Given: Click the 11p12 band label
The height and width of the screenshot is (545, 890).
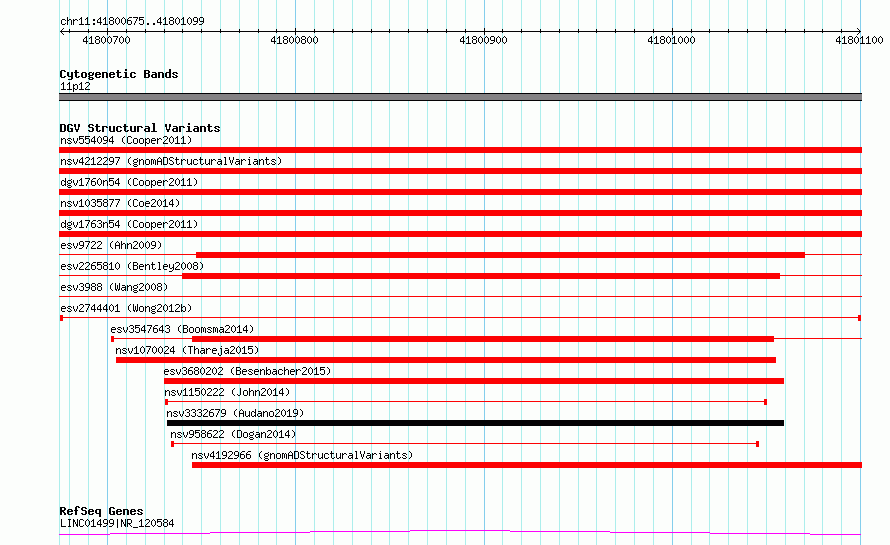Looking at the screenshot, I should 75,86.
